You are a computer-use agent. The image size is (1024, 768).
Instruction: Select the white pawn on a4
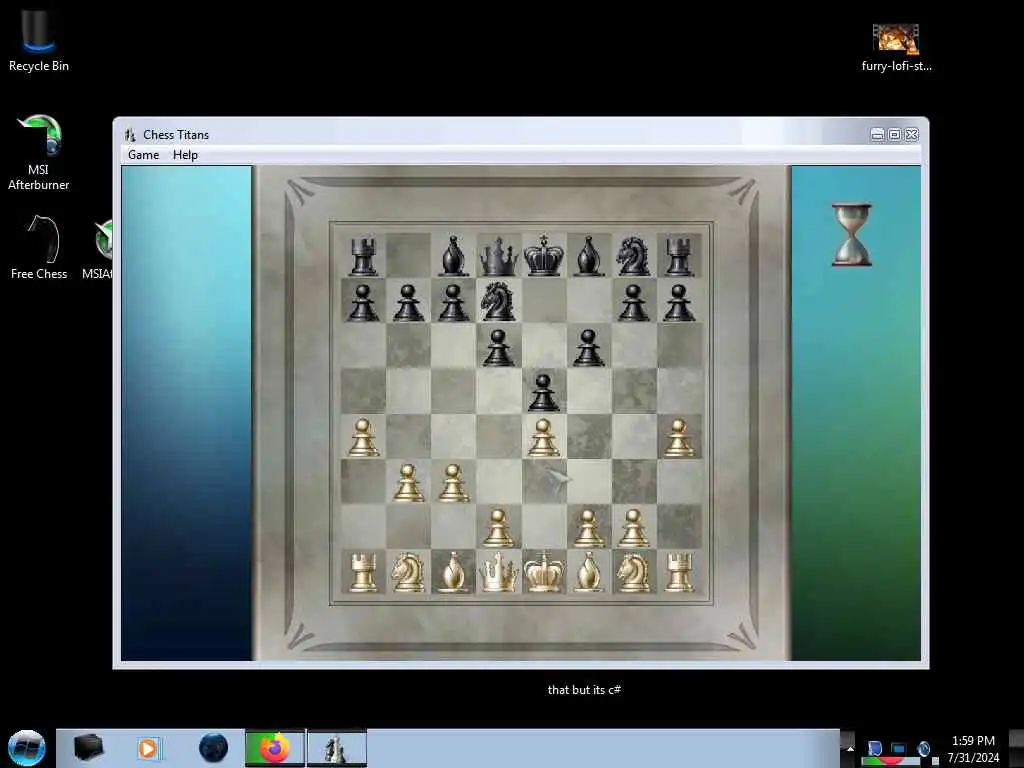pyautogui.click(x=363, y=438)
